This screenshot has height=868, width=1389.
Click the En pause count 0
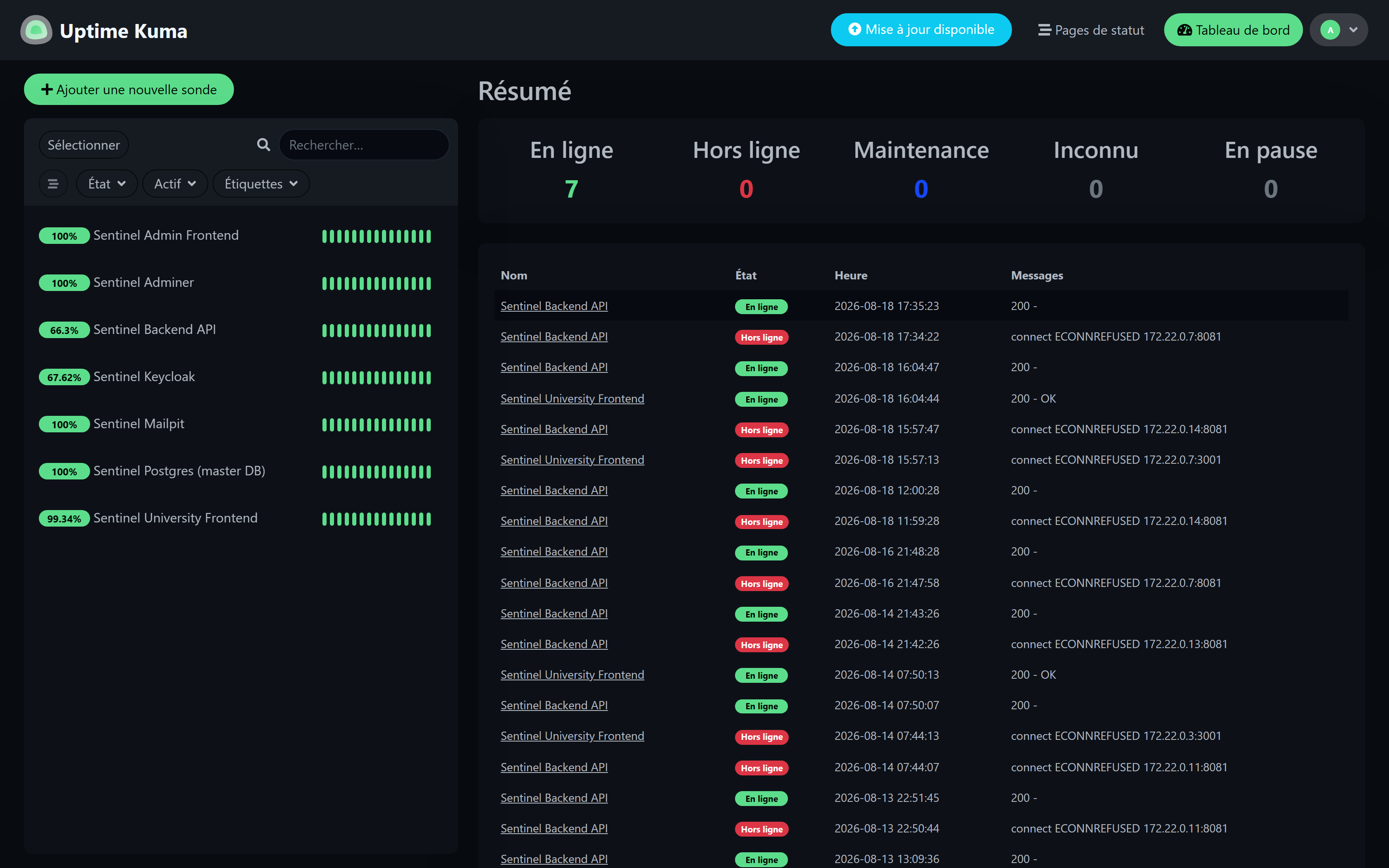click(x=1271, y=189)
